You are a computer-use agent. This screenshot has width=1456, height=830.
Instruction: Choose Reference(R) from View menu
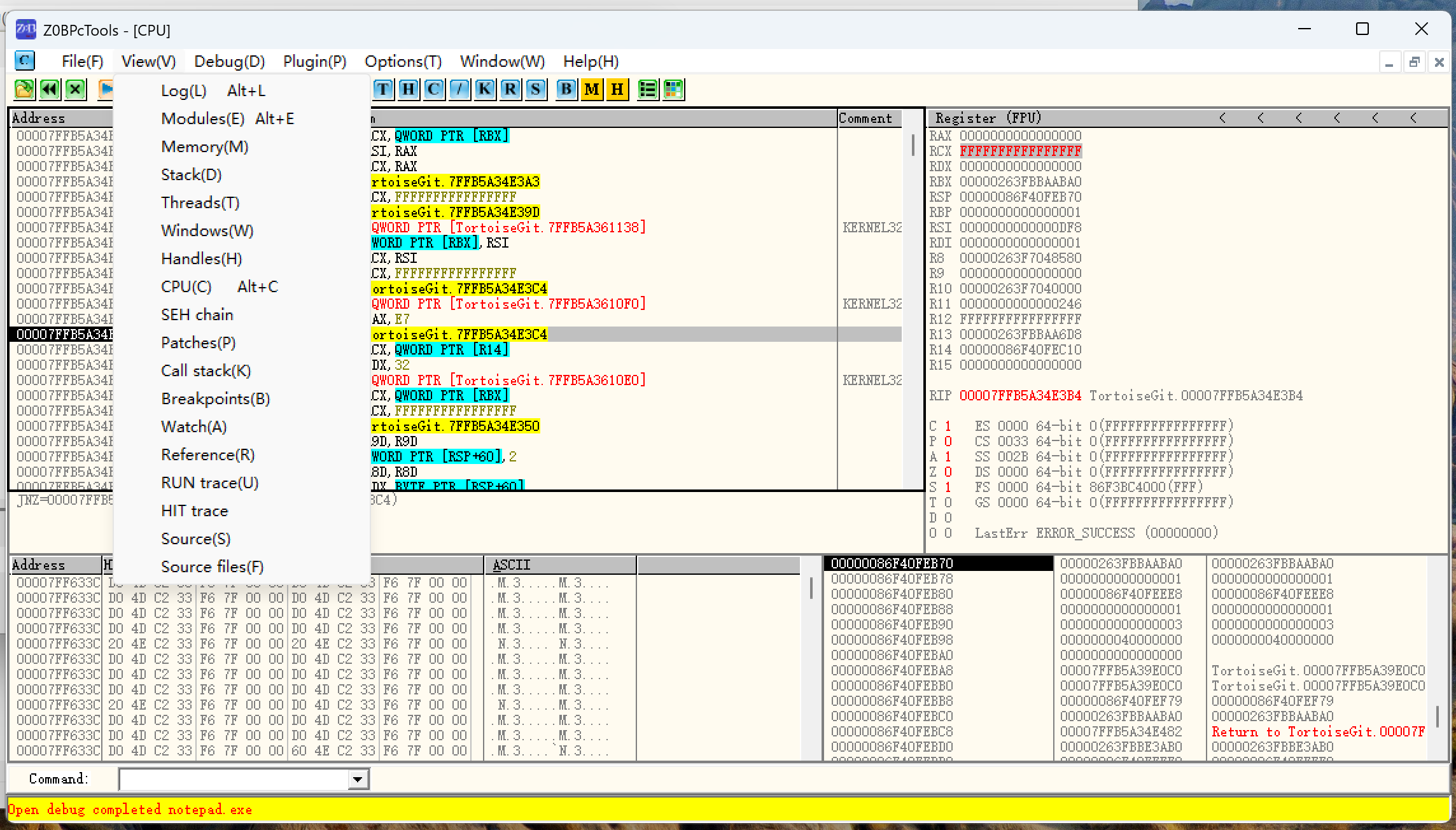point(242,454)
